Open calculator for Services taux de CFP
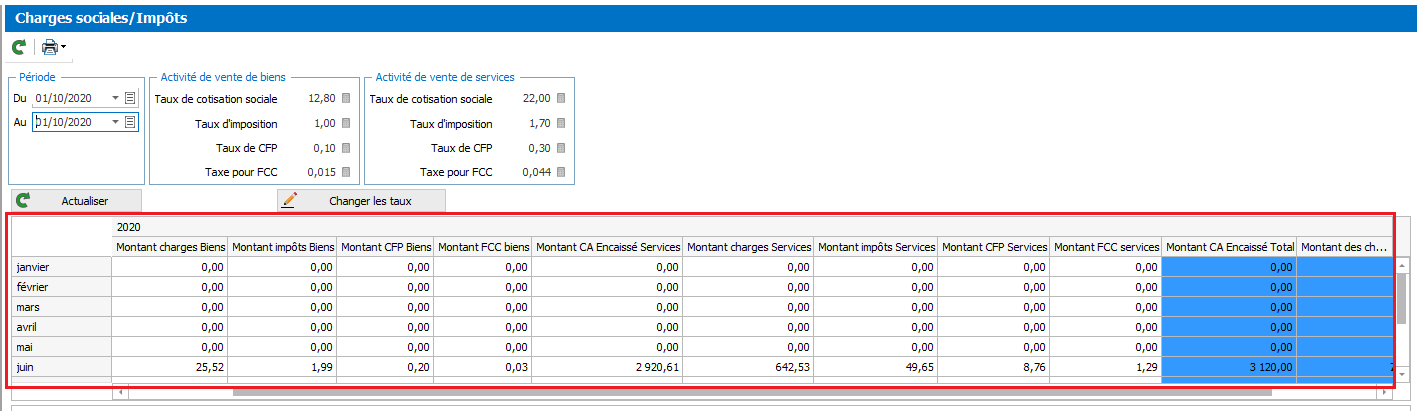Screen dimensions: 1417x411 pos(561,147)
